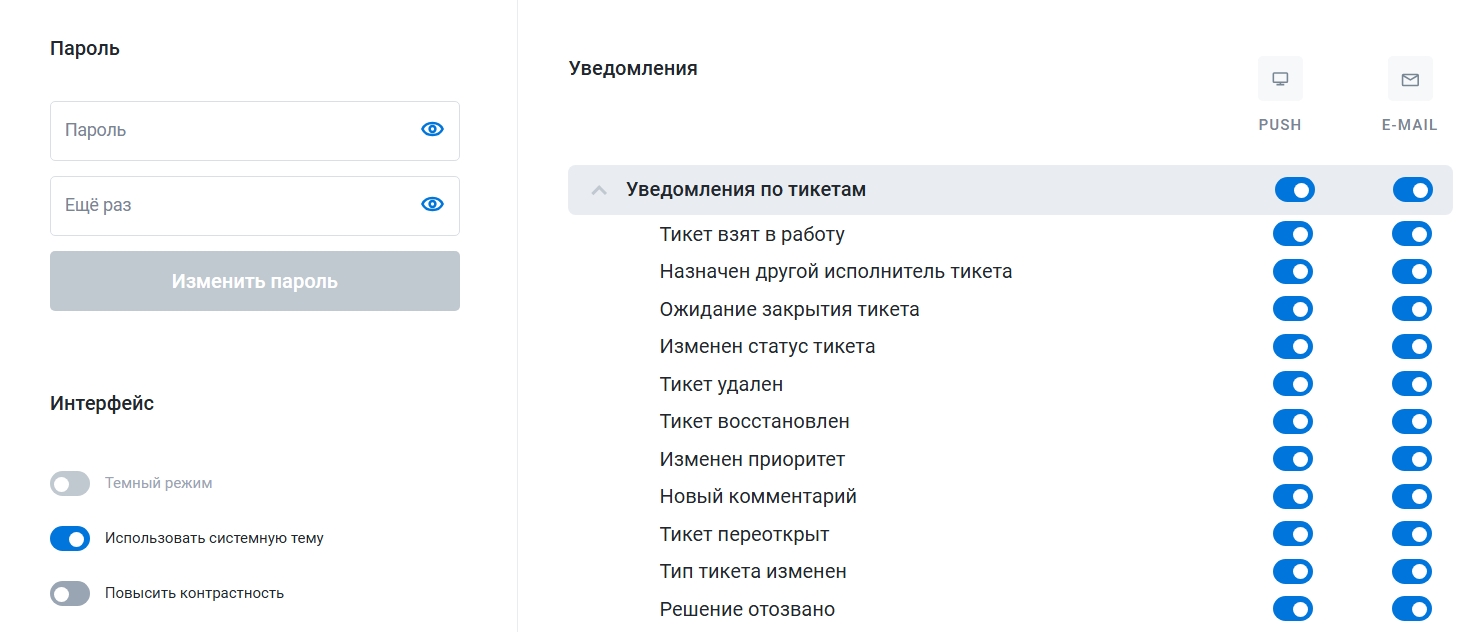
Task: Toggle Темный режим switch
Action: pos(70,484)
